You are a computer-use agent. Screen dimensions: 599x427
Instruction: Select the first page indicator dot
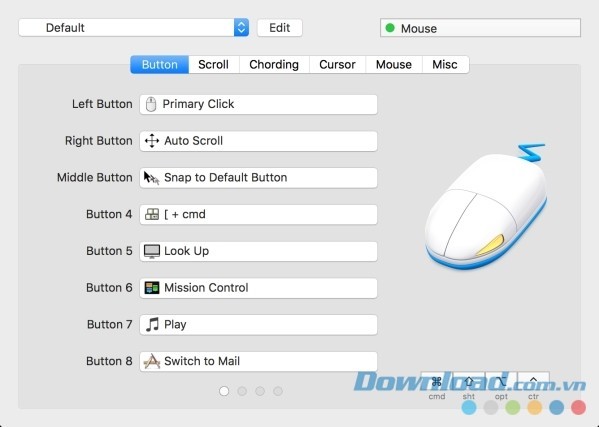pyautogui.click(x=224, y=391)
